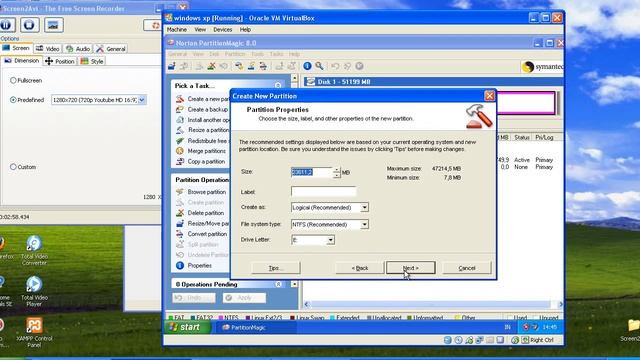Screen dimensions: 640x360
Task: Open the VirtualBox Devices menu
Action: pos(222,29)
